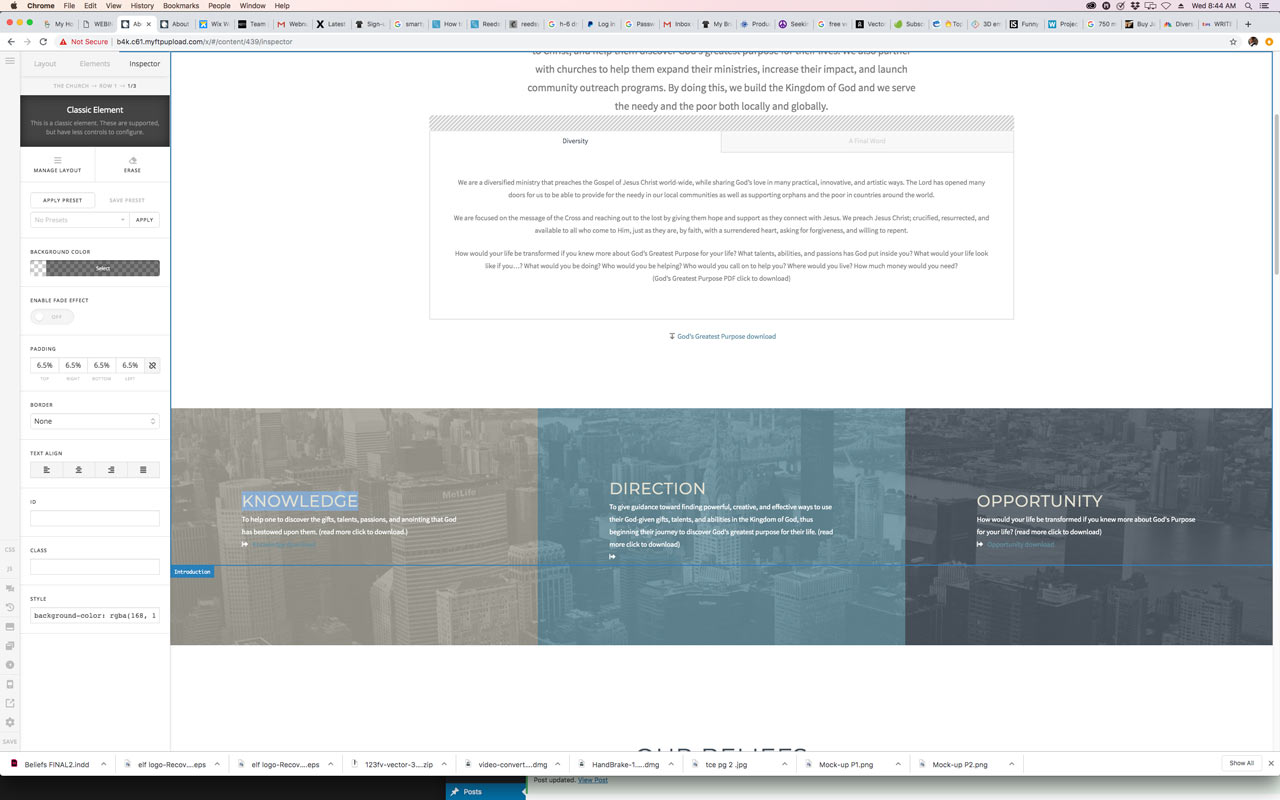Viewport: 1280px width, 800px height.
Task: Click the Class input field
Action: 95,567
